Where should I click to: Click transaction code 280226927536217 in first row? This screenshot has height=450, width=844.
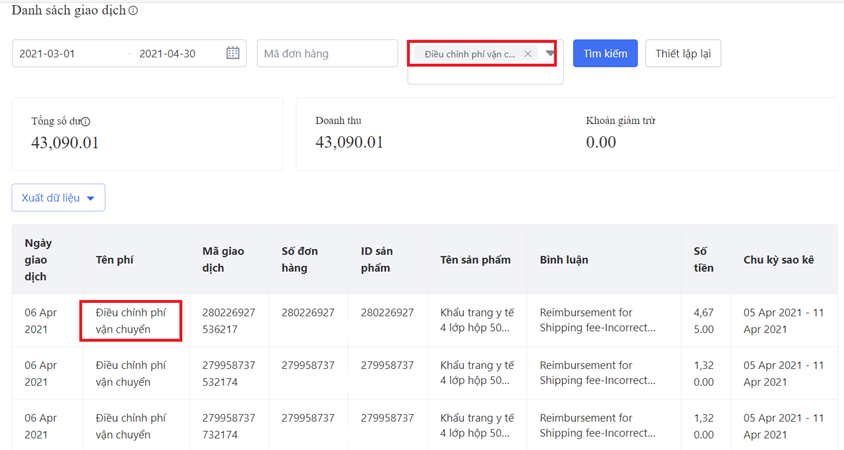(x=228, y=320)
